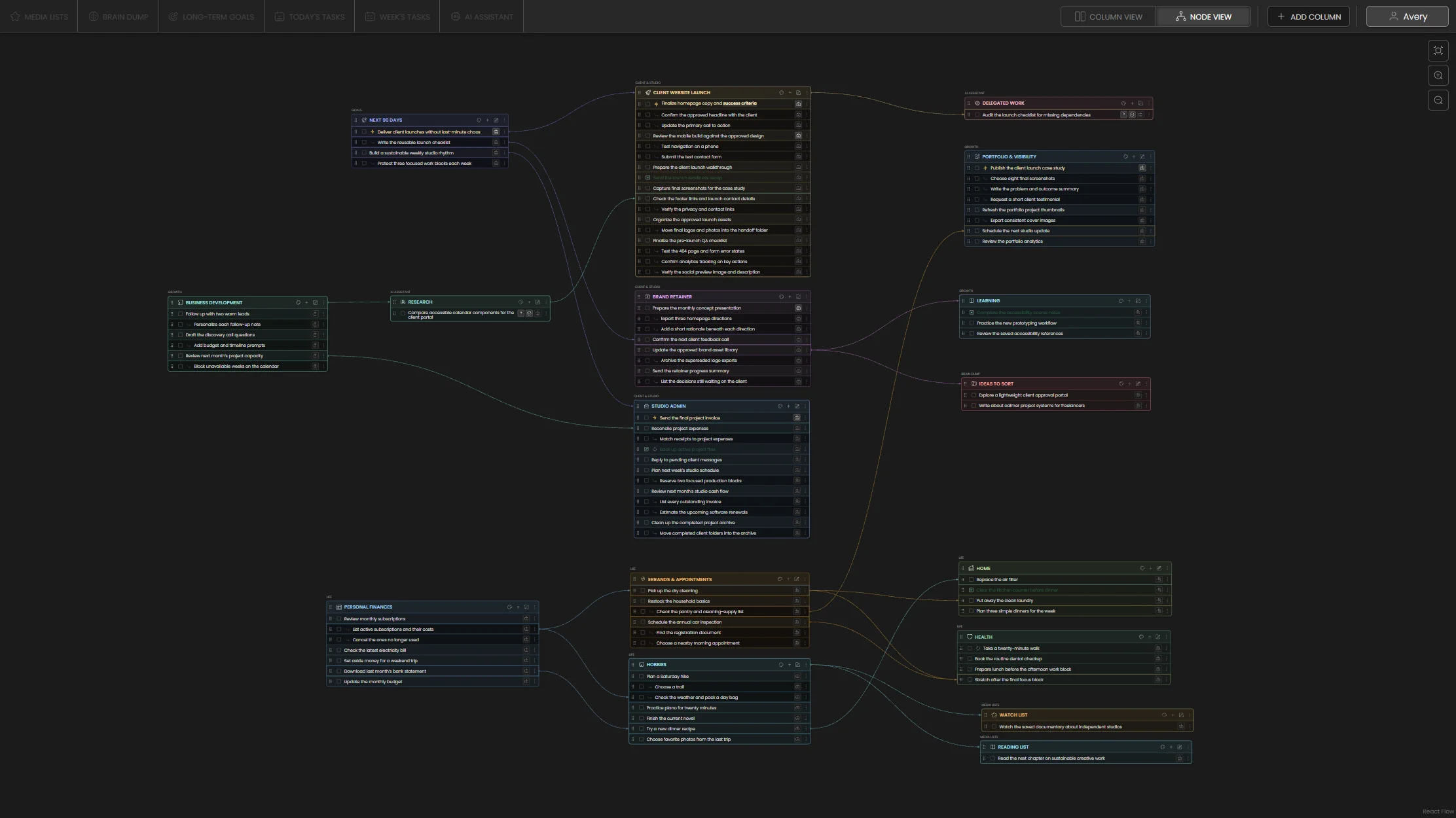Open the Studio Admin card options menu
This screenshot has height=818, width=1456.
(x=805, y=406)
